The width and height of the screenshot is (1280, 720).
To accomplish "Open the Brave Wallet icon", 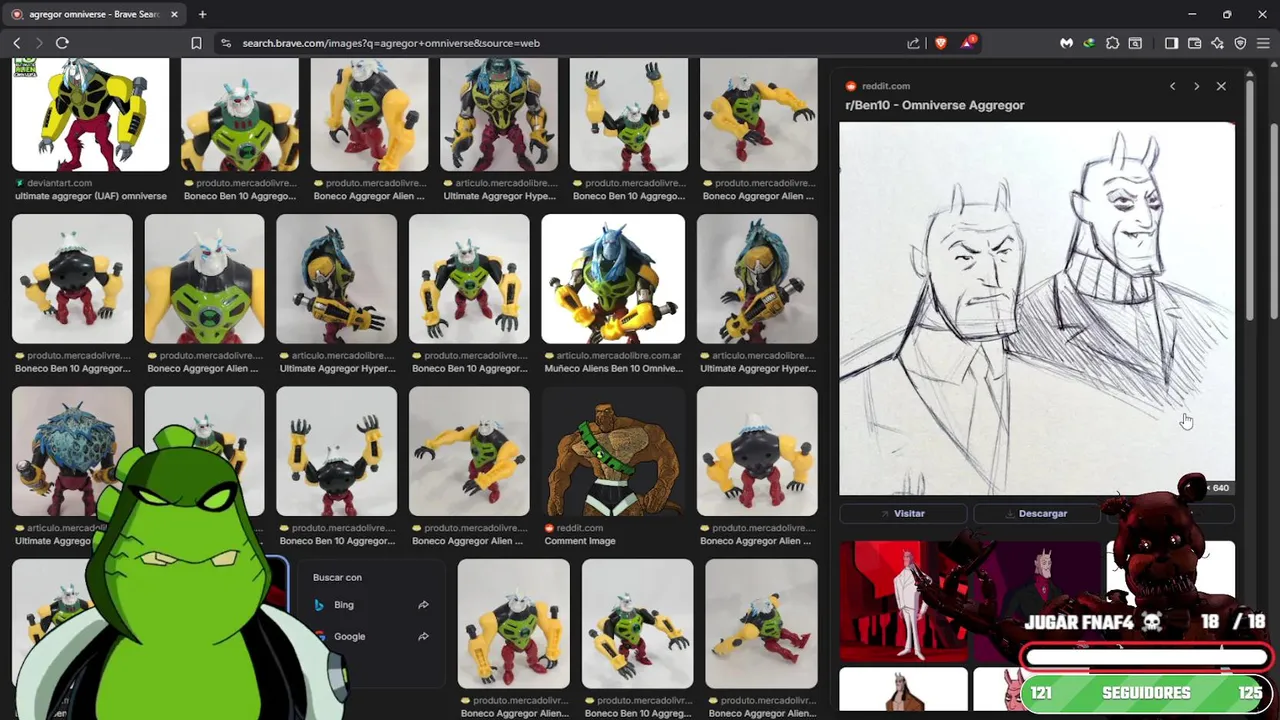I will click(x=1195, y=43).
